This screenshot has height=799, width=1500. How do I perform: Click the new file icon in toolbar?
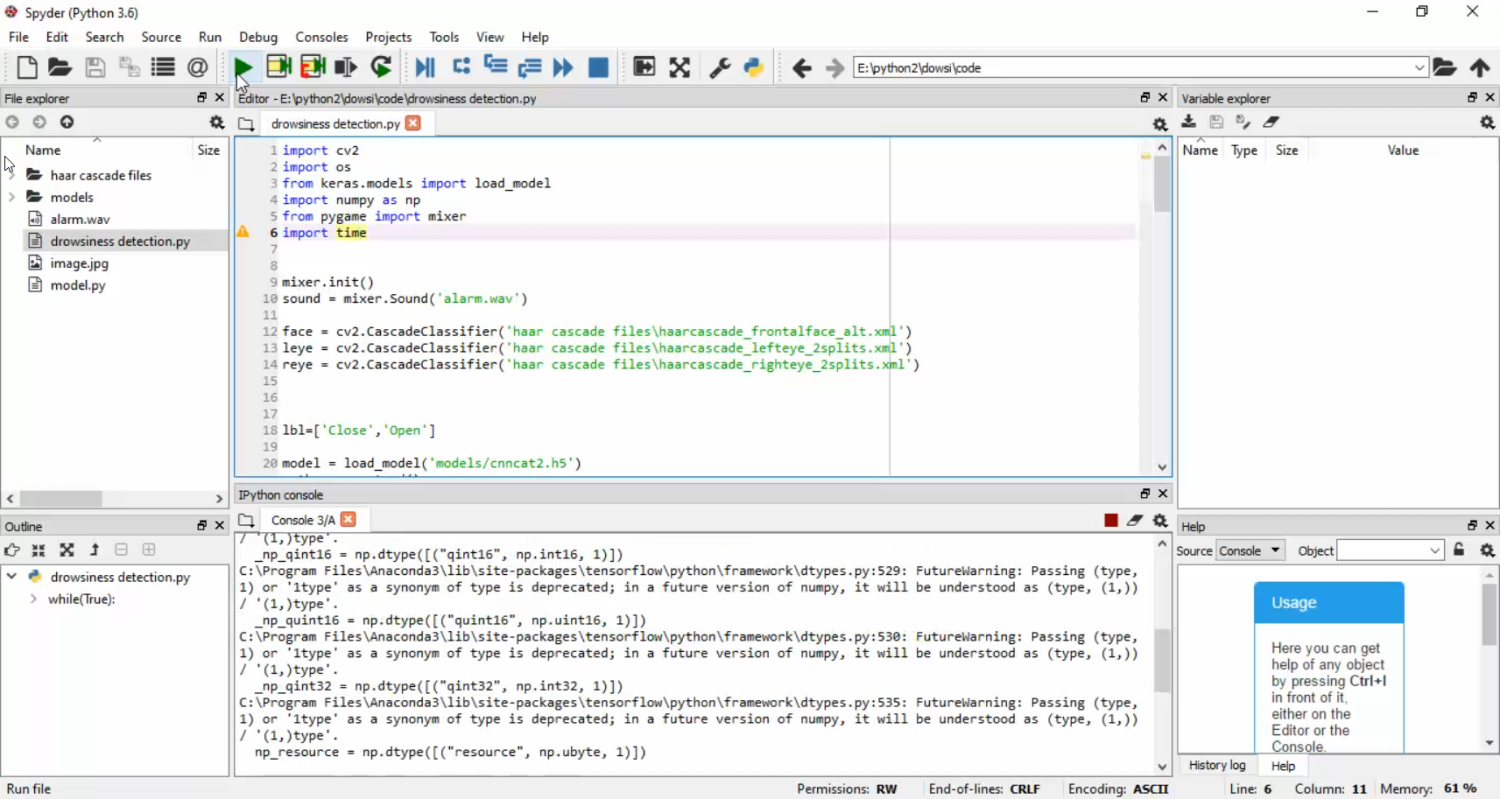27,67
